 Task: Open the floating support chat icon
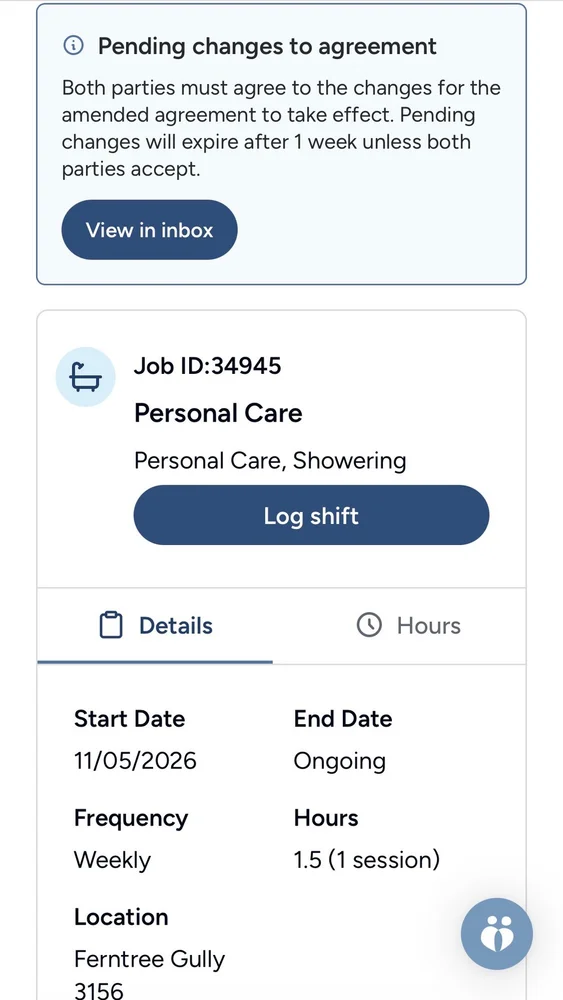(x=497, y=934)
